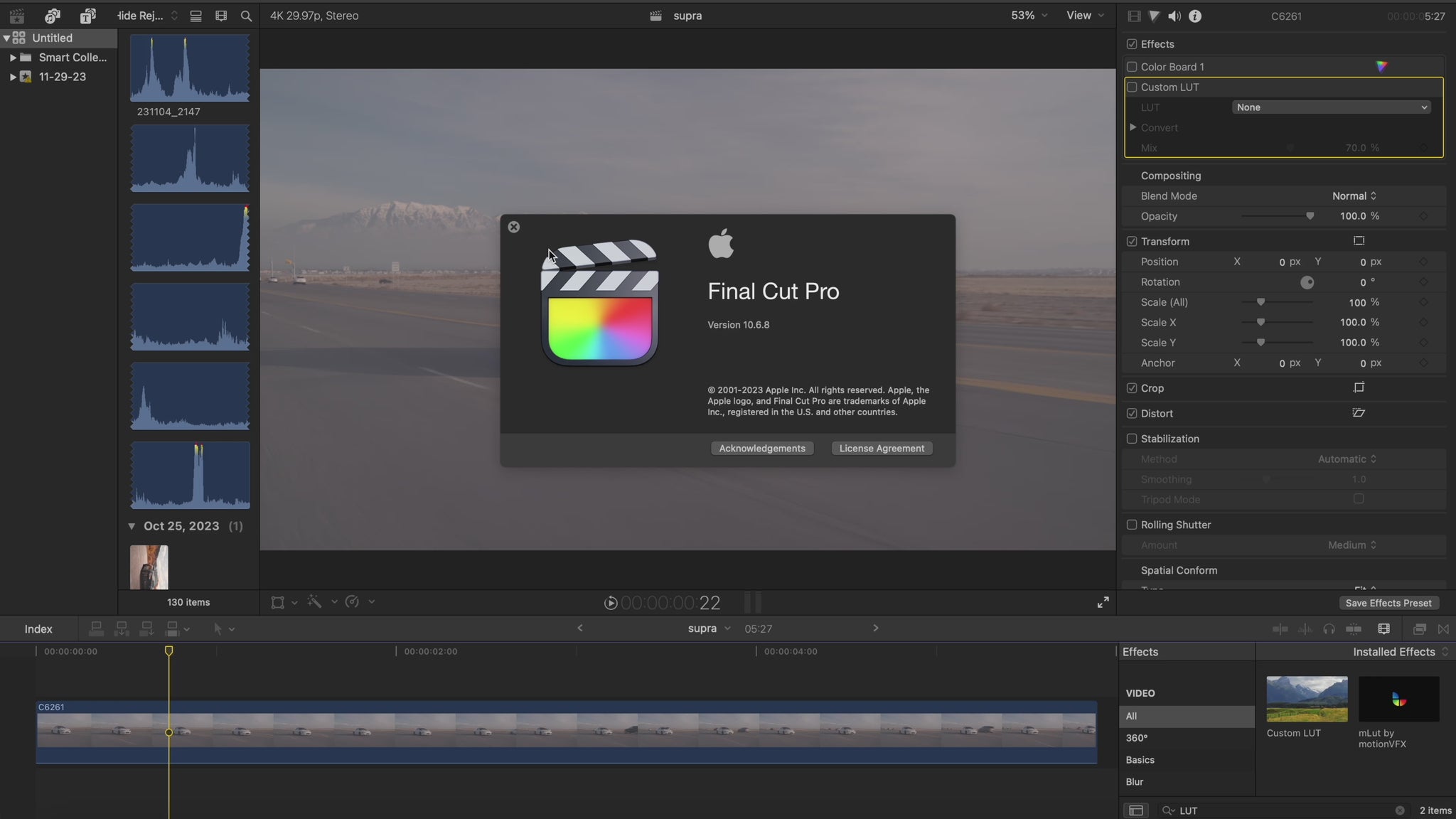Toggle clip grouping list view icon
1456x819 pixels.
196,16
